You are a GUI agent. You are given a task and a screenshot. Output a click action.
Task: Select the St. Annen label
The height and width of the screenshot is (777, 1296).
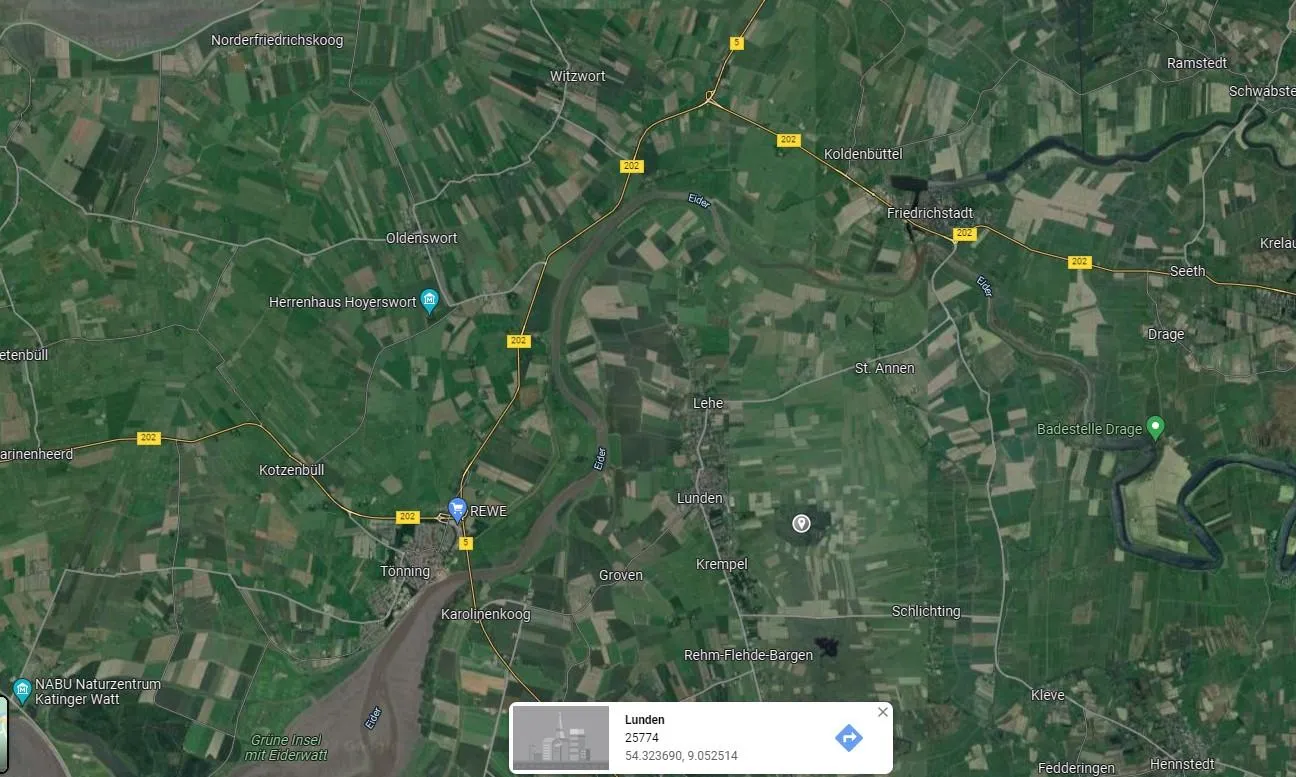point(884,368)
